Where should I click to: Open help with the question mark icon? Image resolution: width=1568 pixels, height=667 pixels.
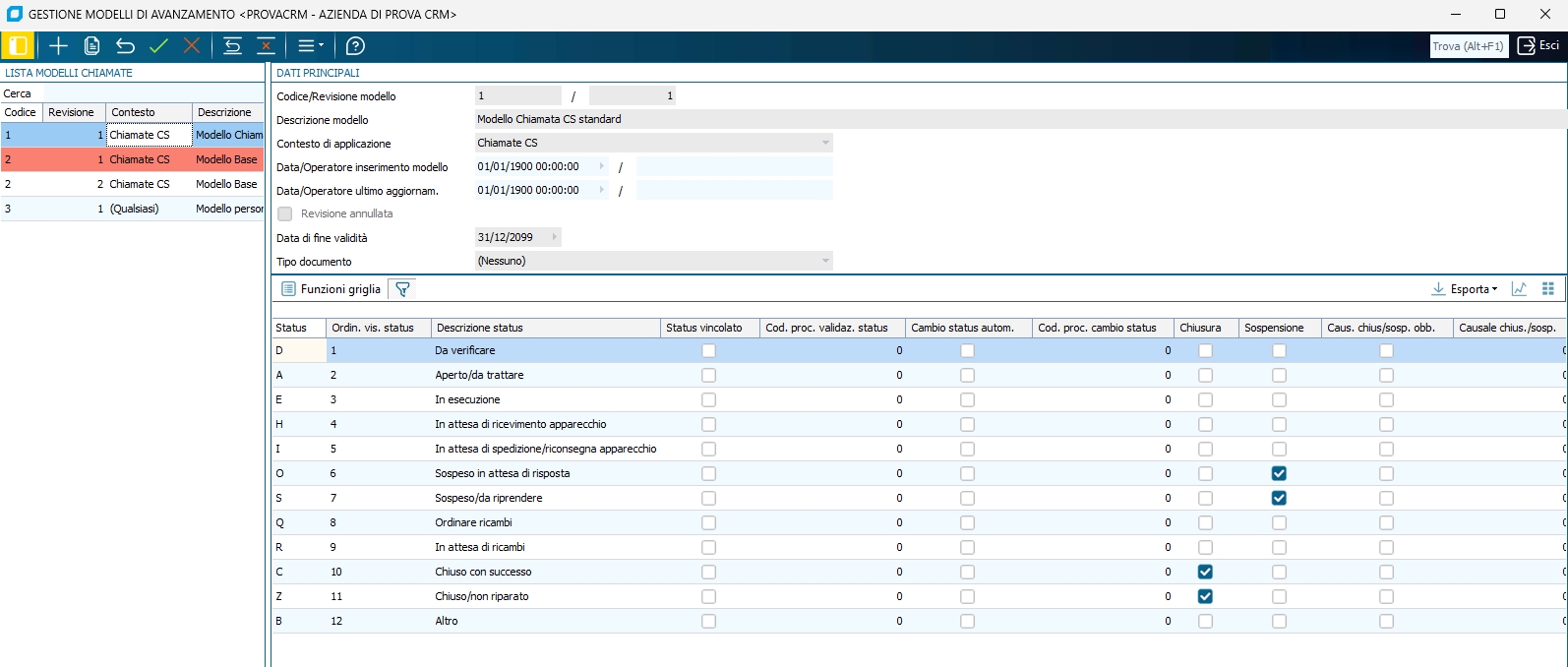(x=356, y=46)
